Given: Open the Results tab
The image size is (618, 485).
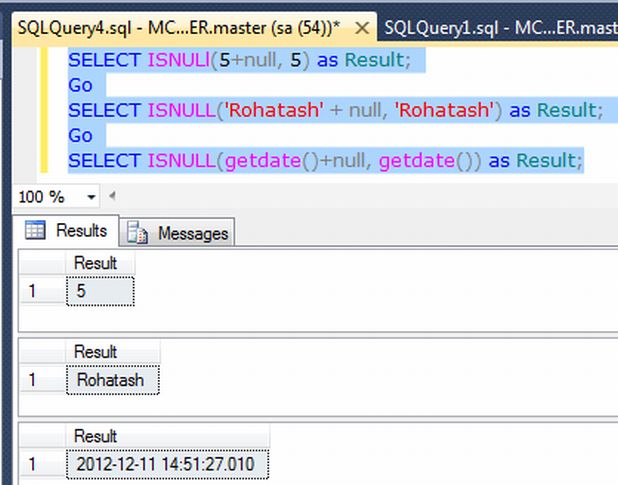Looking at the screenshot, I should click(x=66, y=230).
